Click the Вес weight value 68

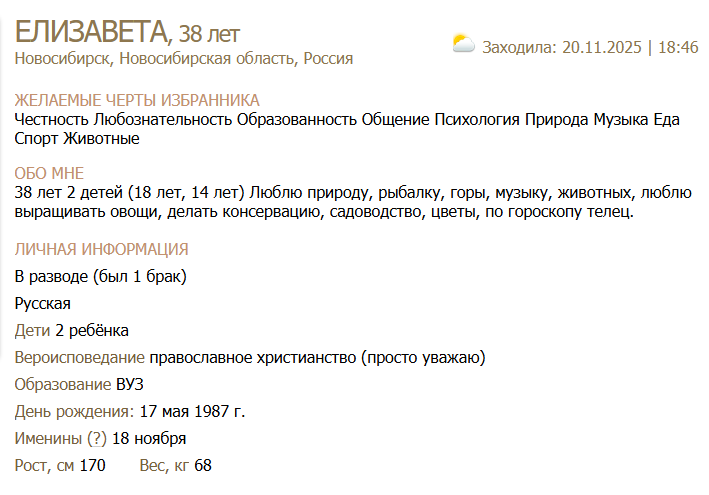coord(203,465)
